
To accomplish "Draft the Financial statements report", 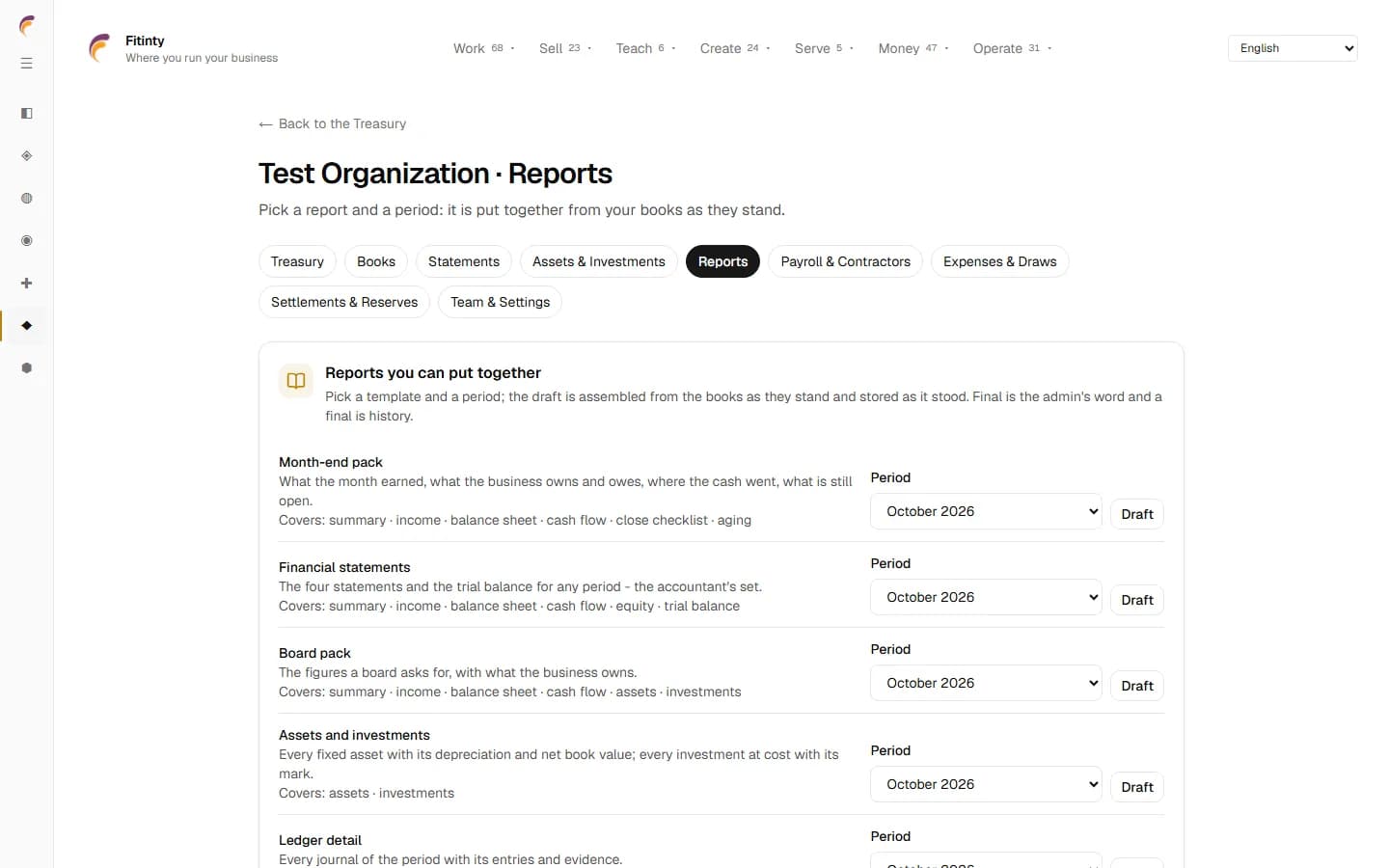I will (1137, 600).
